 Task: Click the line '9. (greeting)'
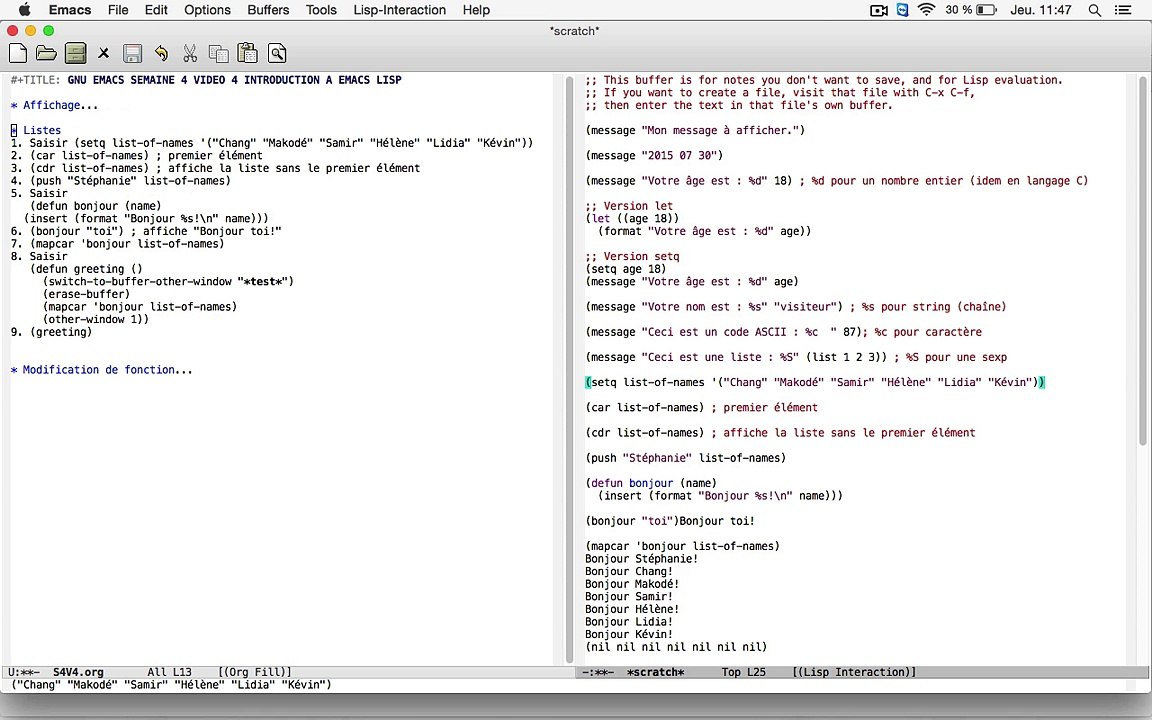pos(51,332)
